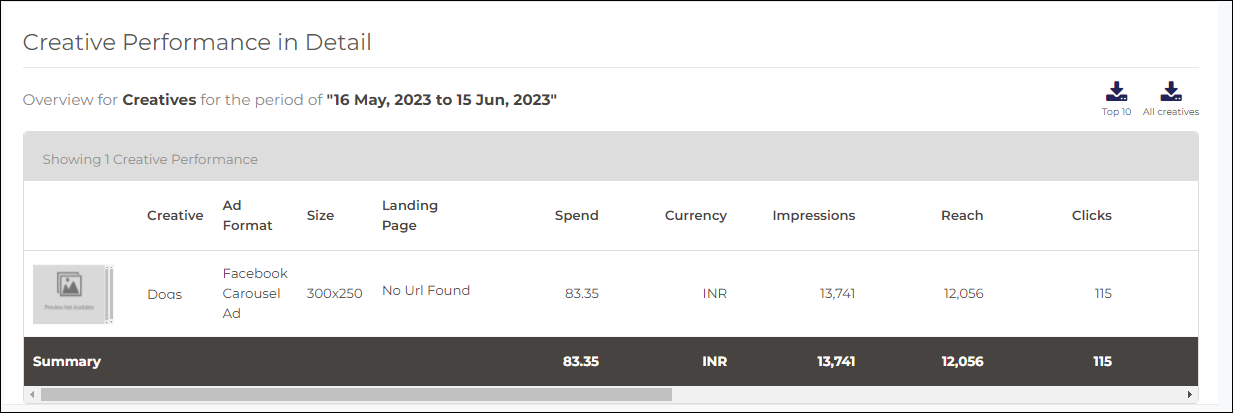This screenshot has height=413, width=1233.
Task: Click the No Url Found landing page cell
Action: click(426, 291)
